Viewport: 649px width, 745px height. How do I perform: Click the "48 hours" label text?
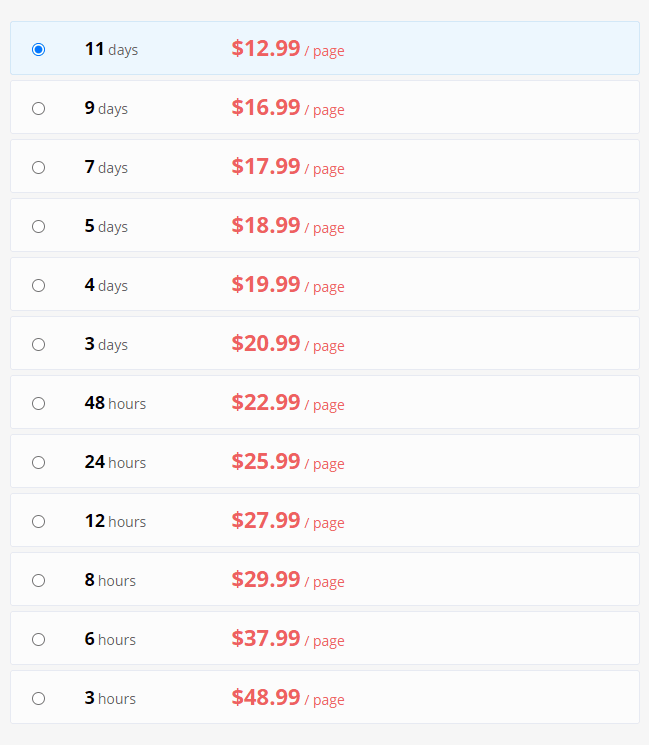(x=115, y=403)
